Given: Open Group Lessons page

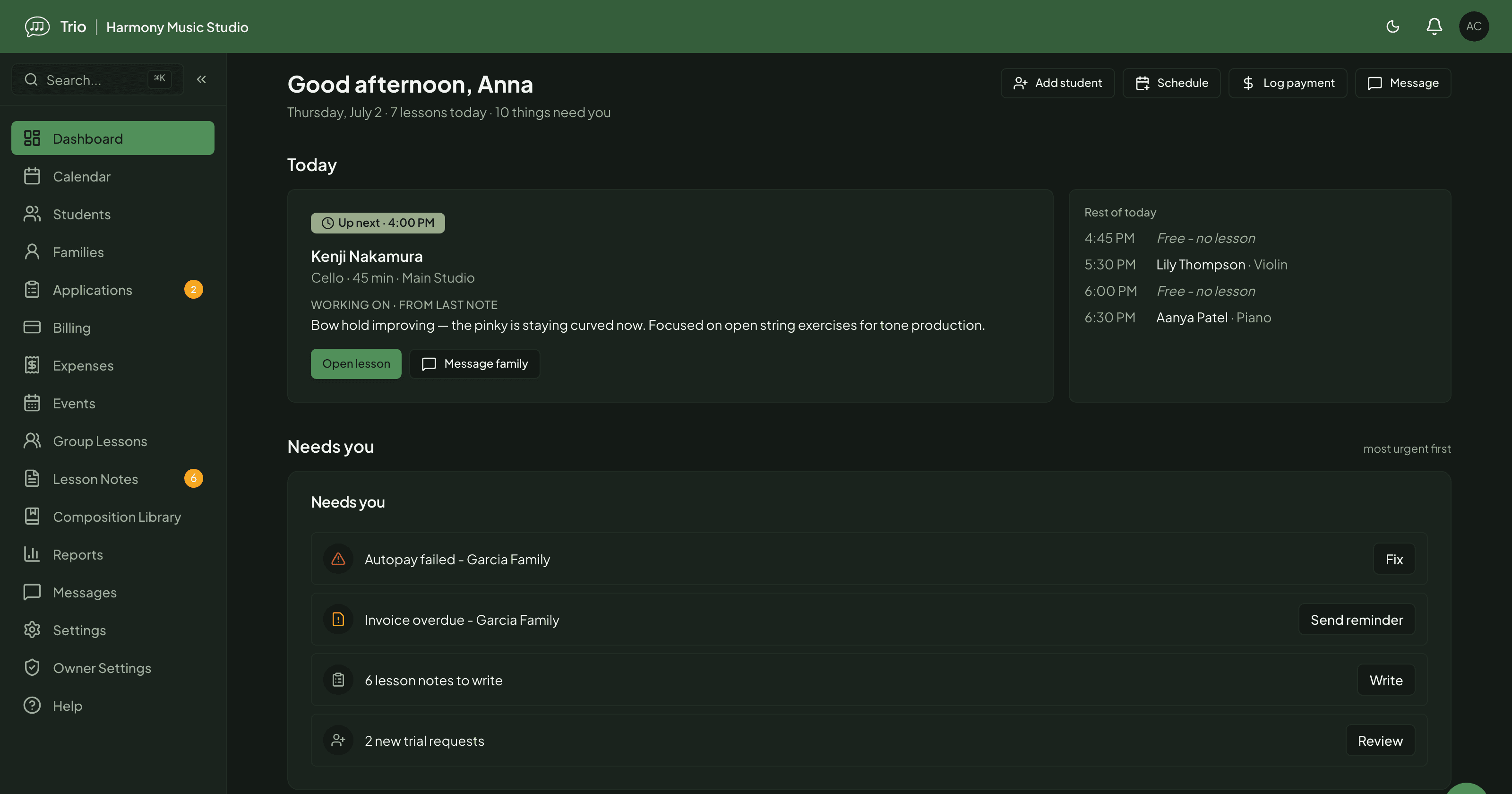Looking at the screenshot, I should 113,441.
